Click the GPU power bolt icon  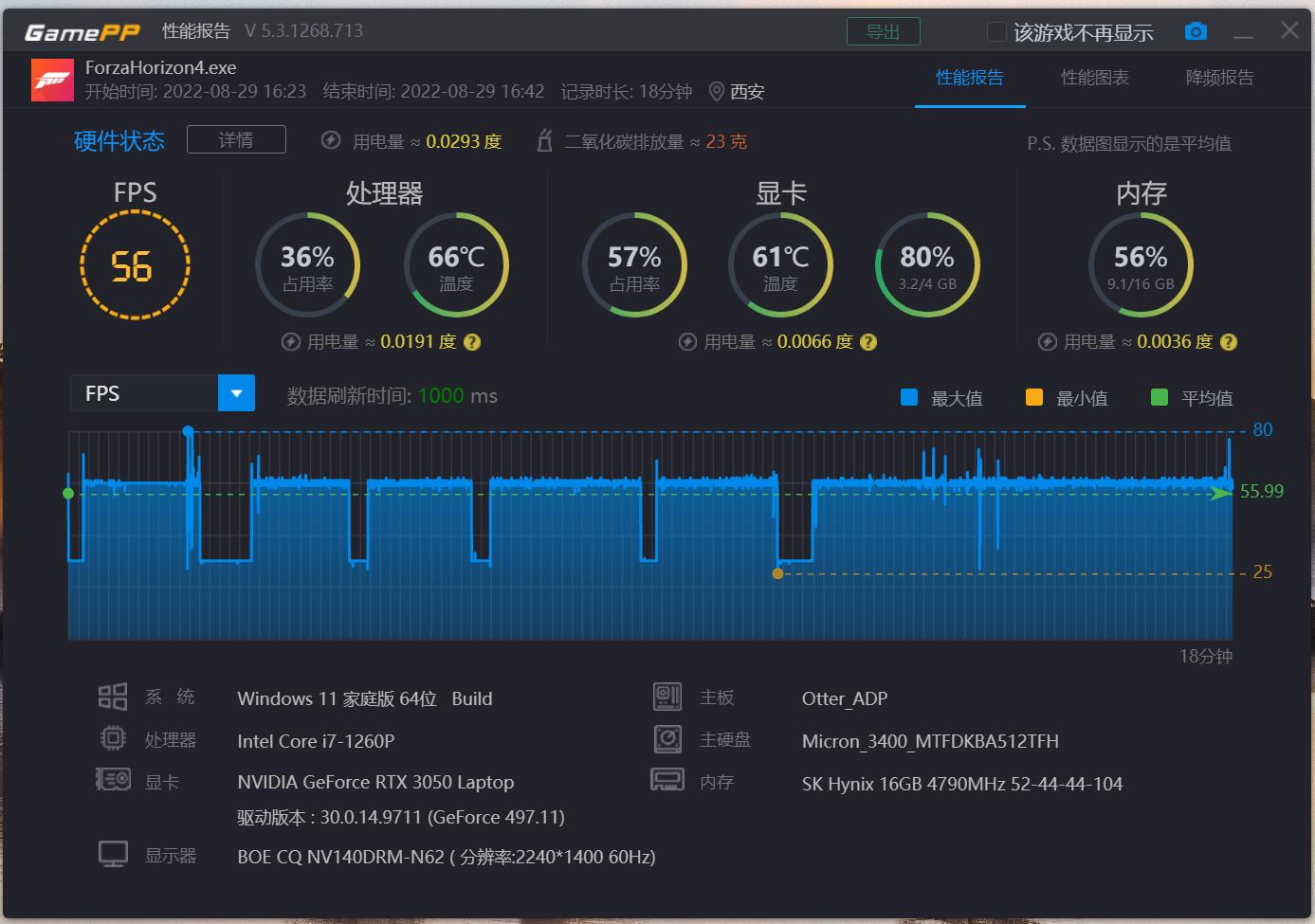tap(687, 342)
